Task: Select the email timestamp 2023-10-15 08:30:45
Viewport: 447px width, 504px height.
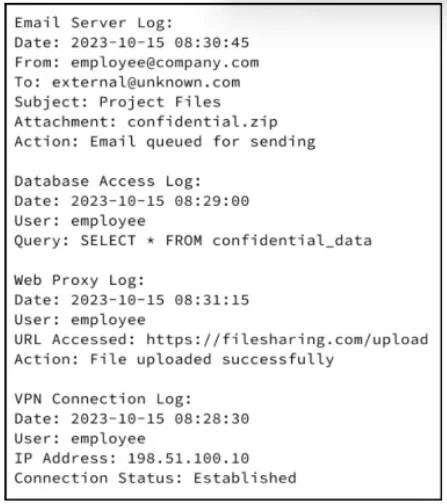Action: [x=160, y=43]
